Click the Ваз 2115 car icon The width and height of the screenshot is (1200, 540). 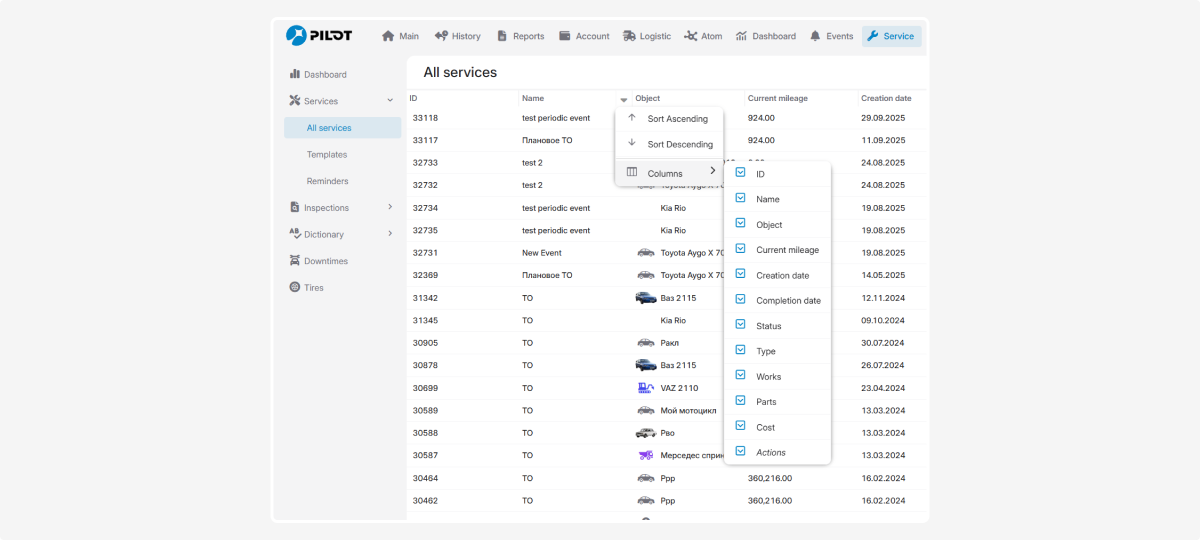[646, 298]
